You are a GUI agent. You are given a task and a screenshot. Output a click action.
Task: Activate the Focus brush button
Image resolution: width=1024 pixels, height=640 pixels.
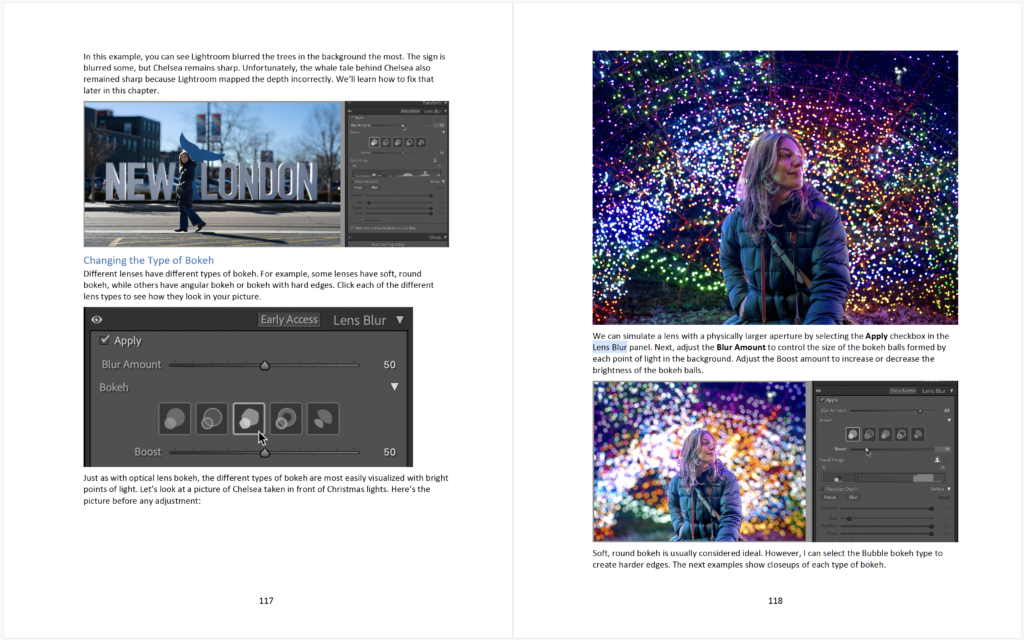[831, 497]
